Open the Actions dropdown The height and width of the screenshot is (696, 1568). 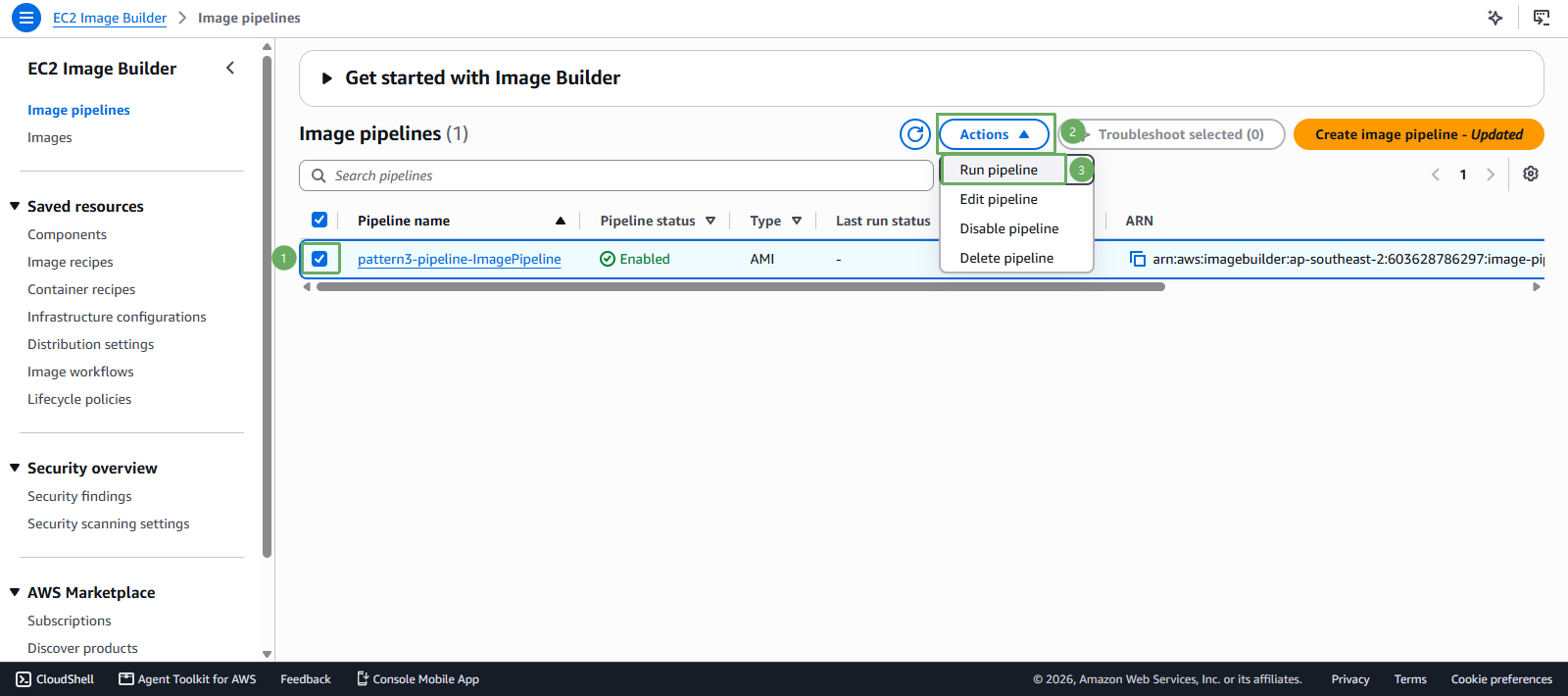995,134
